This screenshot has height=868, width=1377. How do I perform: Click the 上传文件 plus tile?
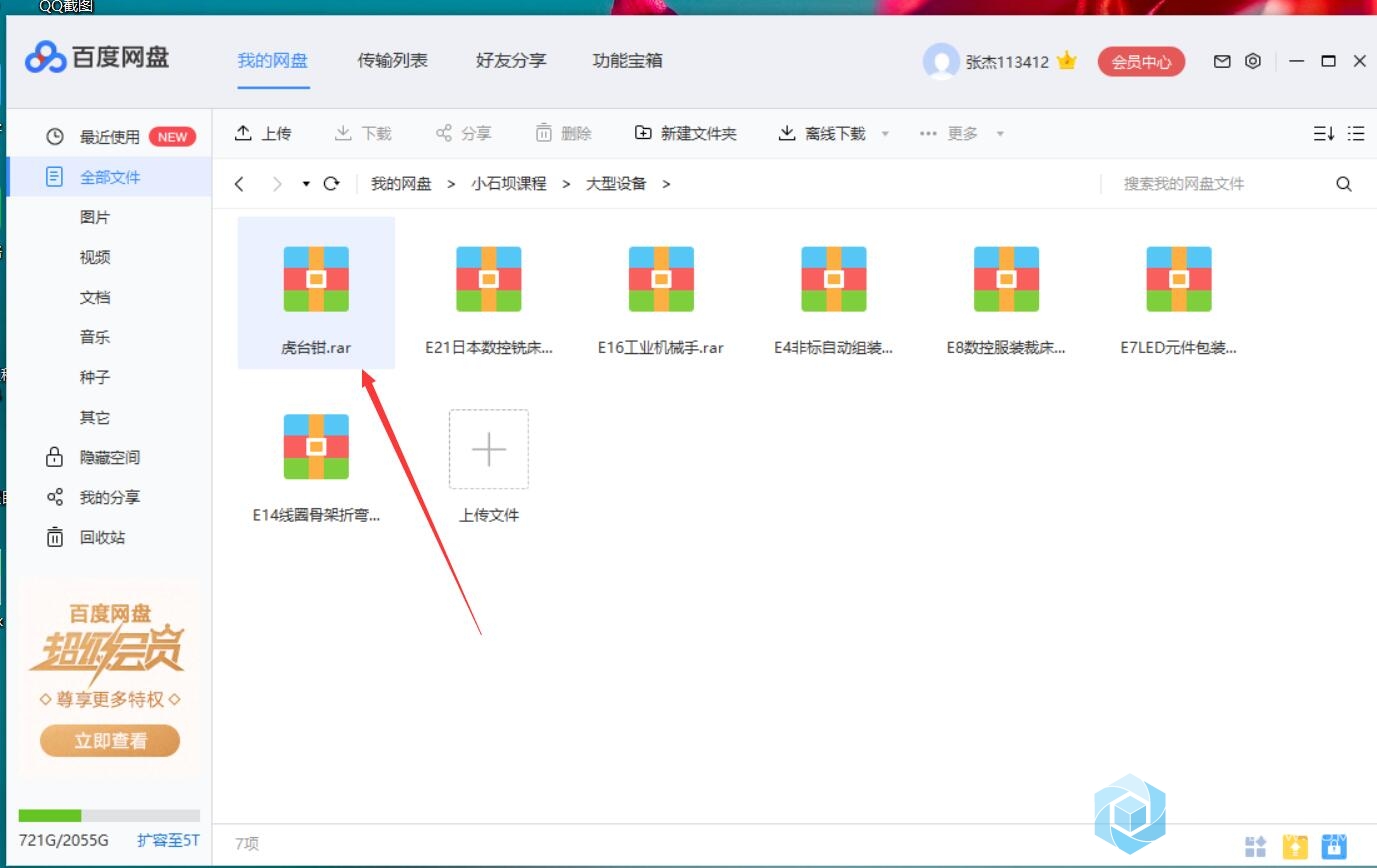[489, 449]
